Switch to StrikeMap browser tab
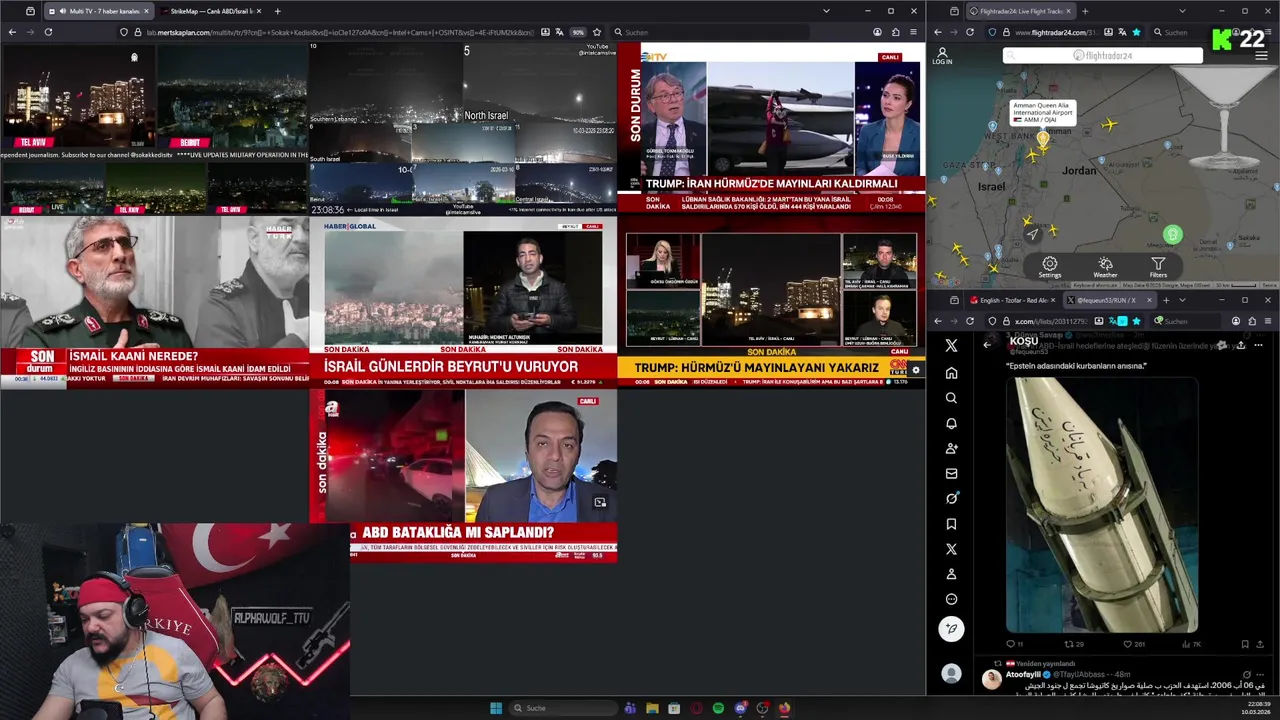The height and width of the screenshot is (720, 1280). click(x=210, y=11)
